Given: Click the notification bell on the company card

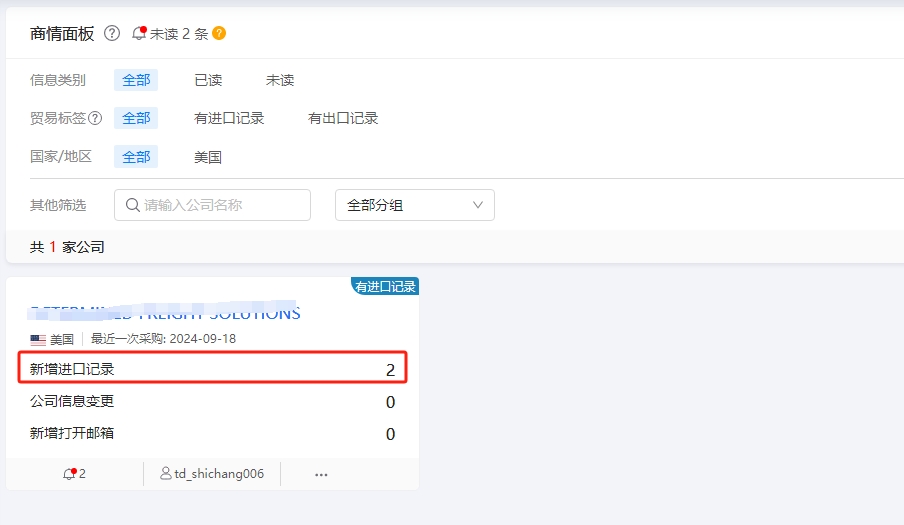Looking at the screenshot, I should 69,473.
